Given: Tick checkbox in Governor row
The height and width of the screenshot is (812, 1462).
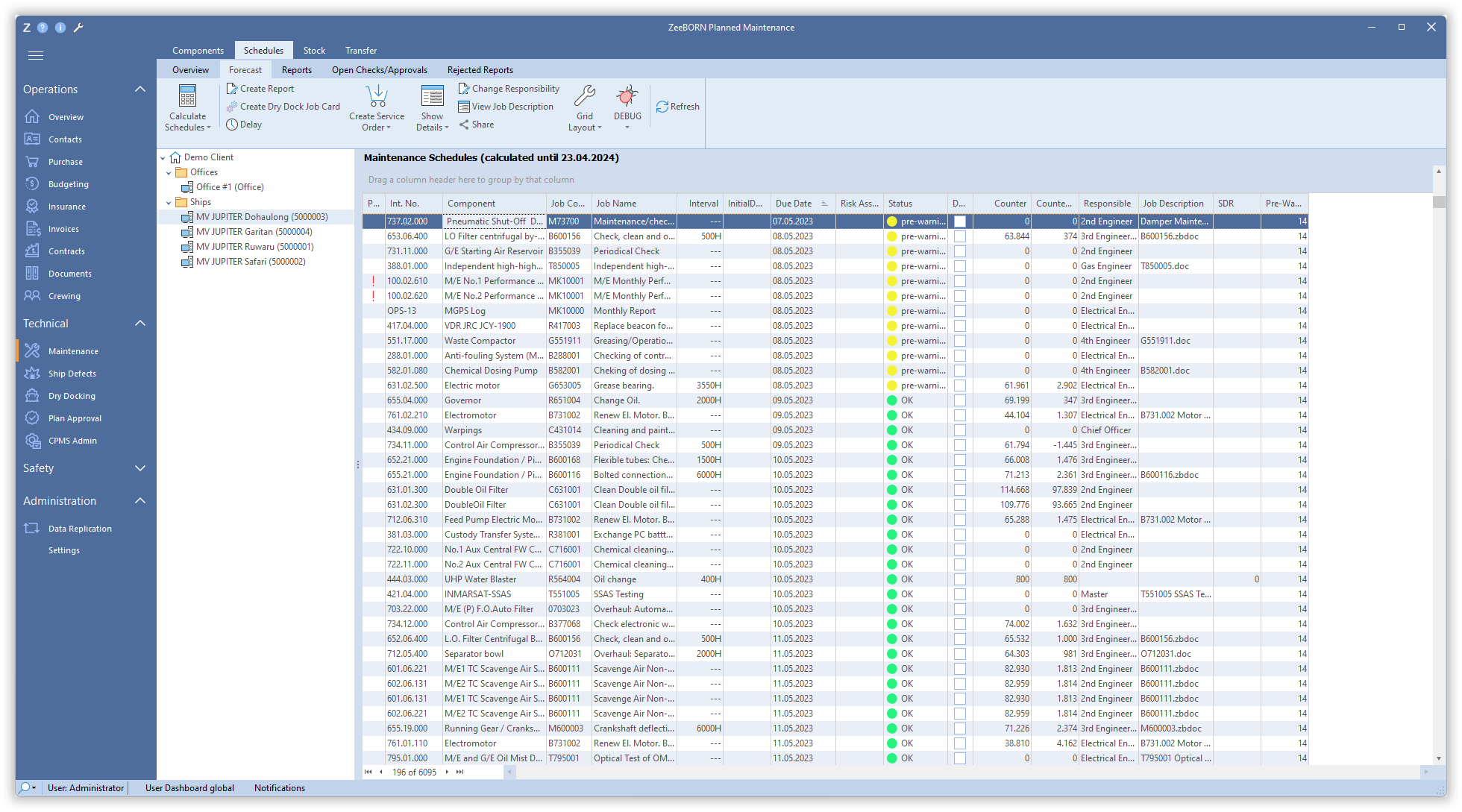Looking at the screenshot, I should pyautogui.click(x=960, y=400).
